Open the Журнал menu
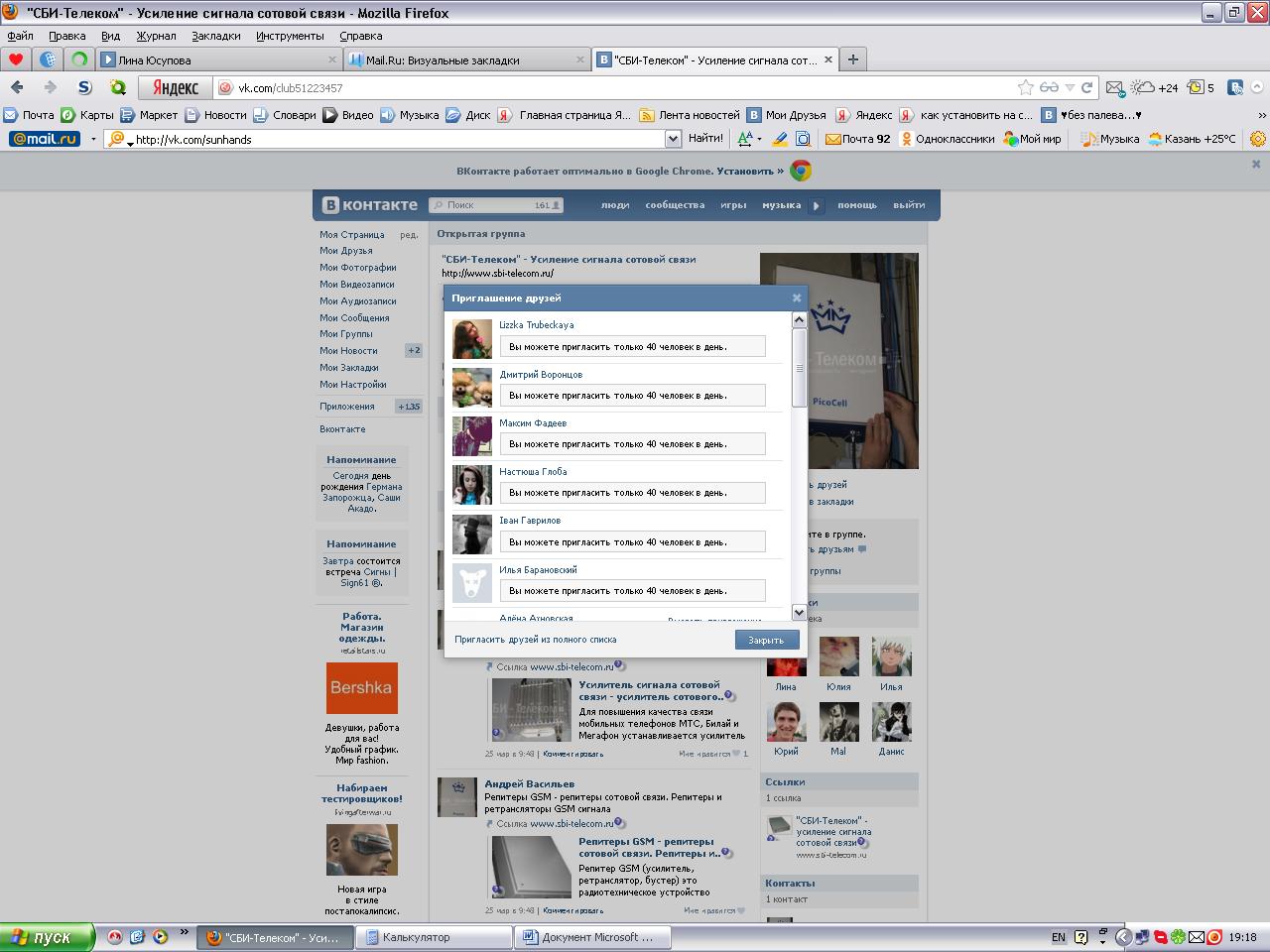1270x952 pixels. 156,36
